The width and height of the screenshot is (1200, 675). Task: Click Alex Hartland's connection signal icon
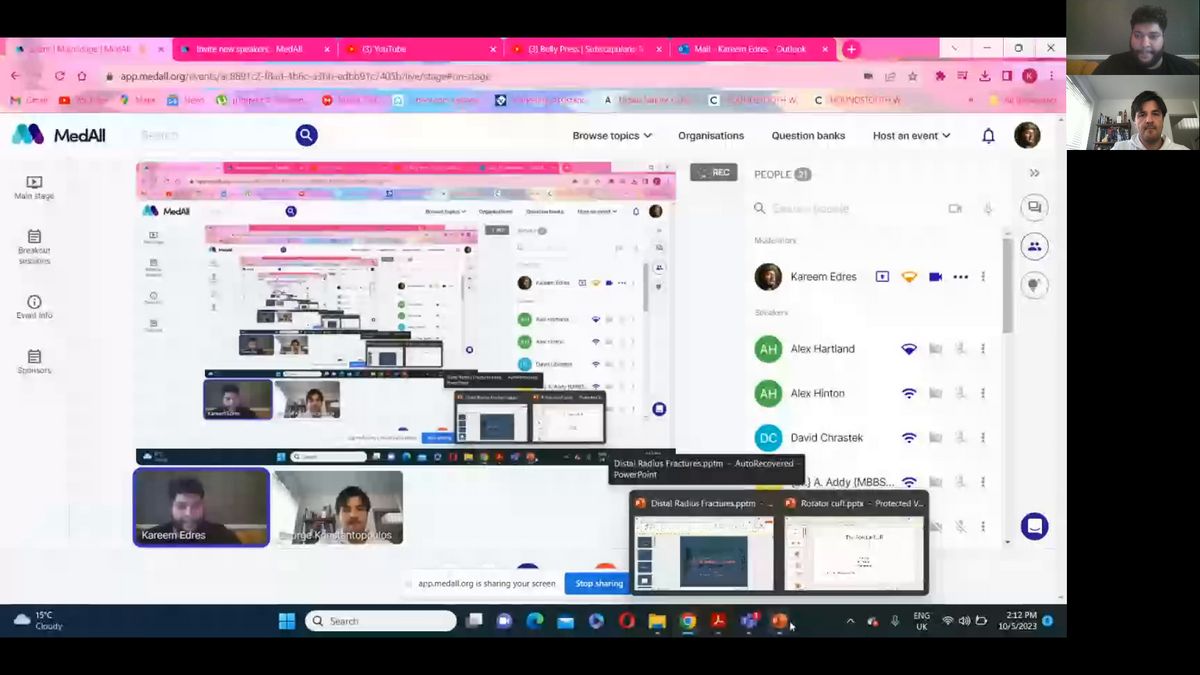(909, 349)
